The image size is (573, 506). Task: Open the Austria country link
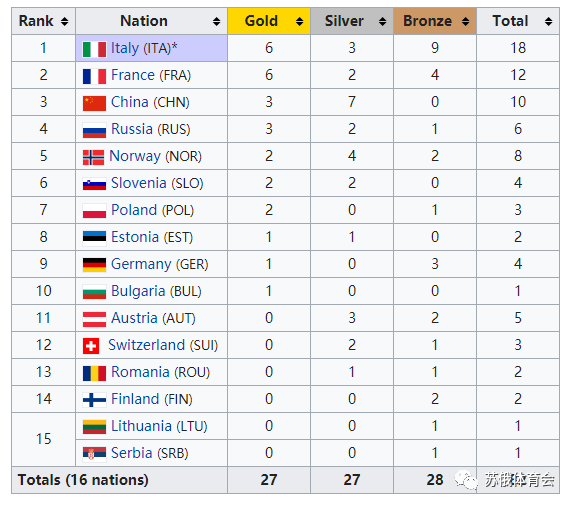(x=134, y=318)
